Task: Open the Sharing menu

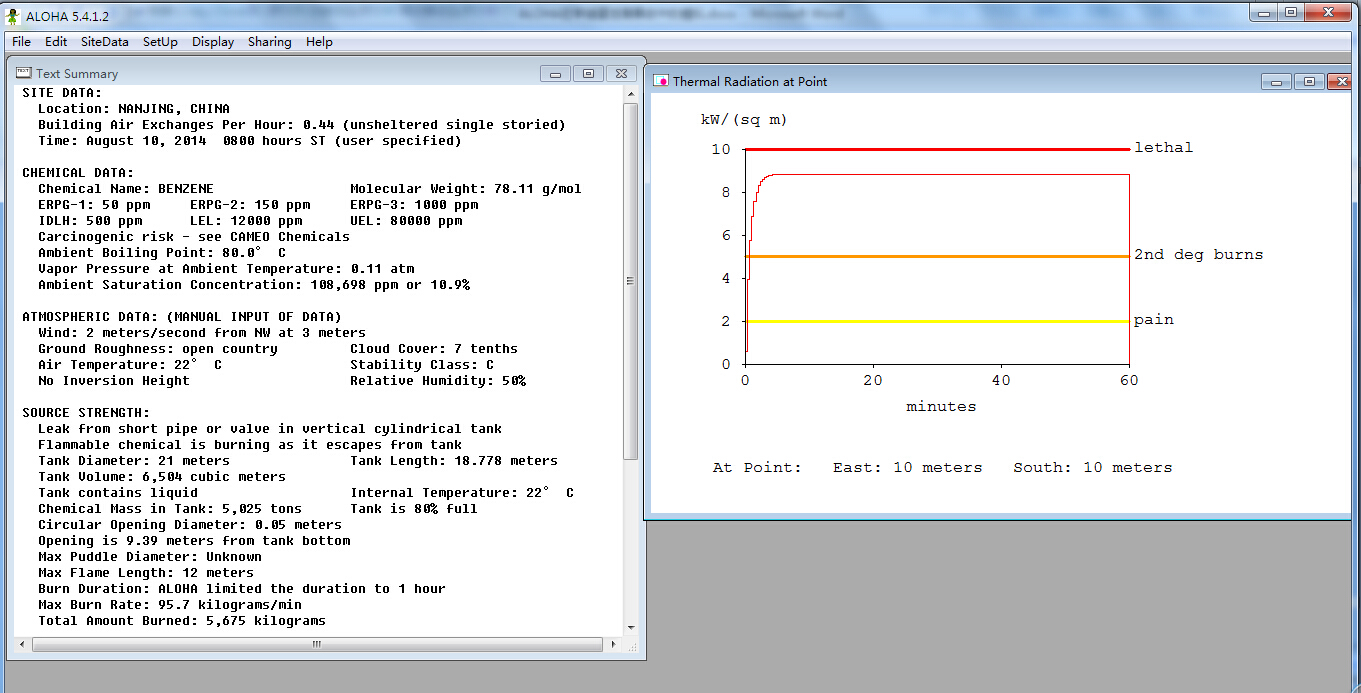Action: [x=270, y=42]
